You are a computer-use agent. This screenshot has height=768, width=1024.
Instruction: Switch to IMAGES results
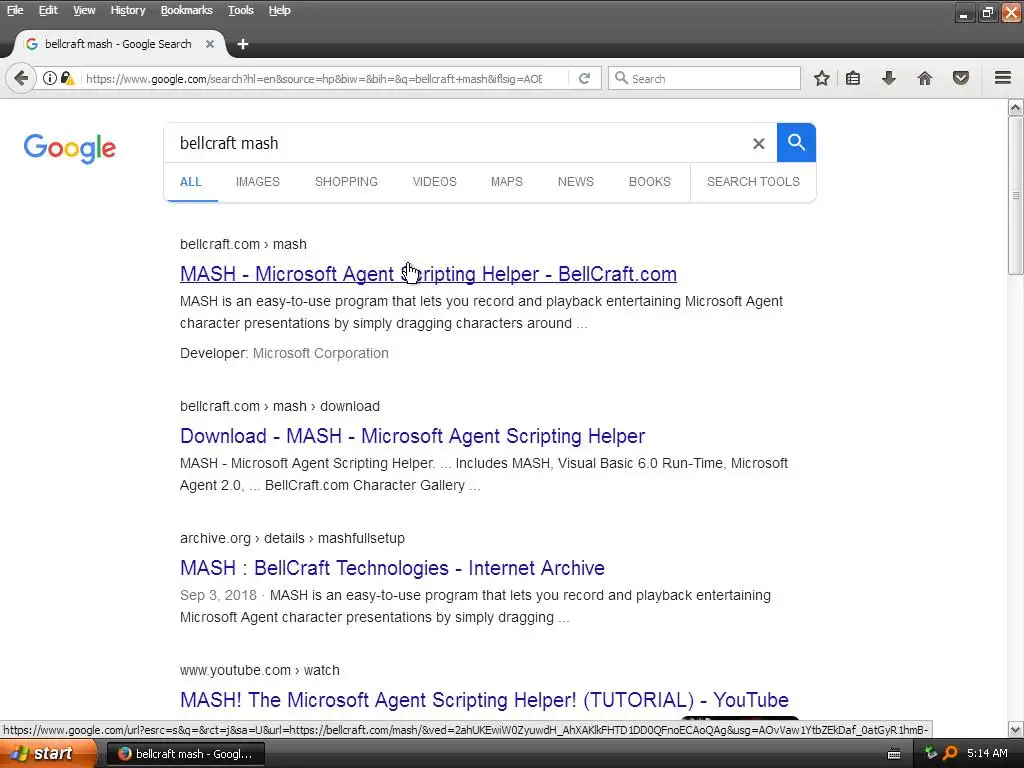pyautogui.click(x=257, y=182)
